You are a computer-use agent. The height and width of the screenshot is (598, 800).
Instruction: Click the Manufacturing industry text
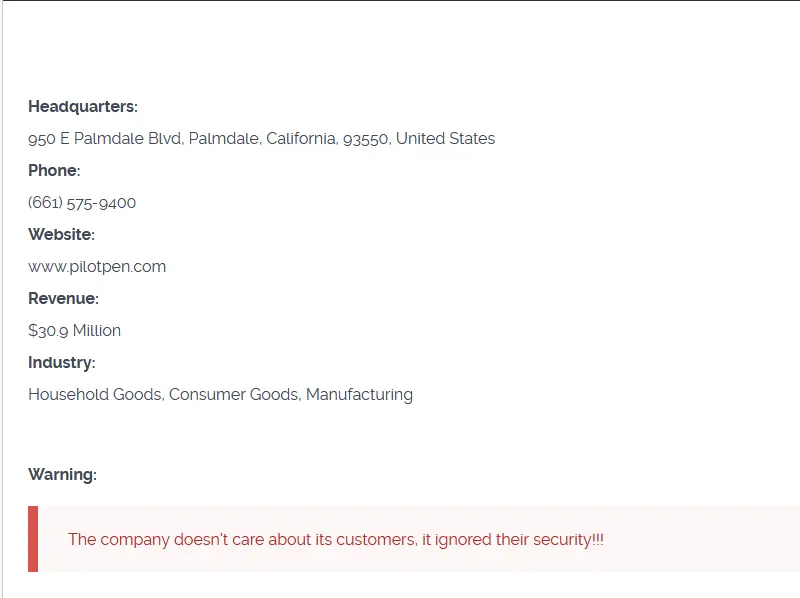359,395
